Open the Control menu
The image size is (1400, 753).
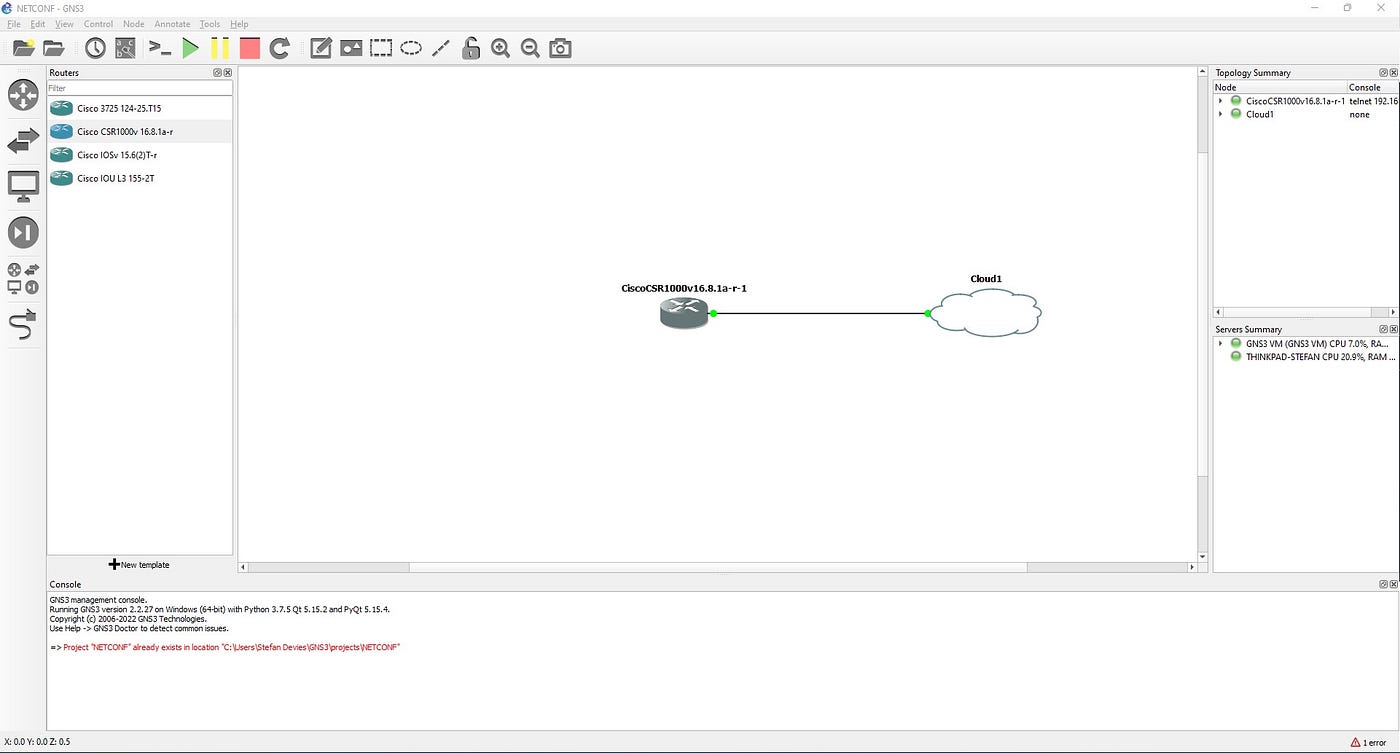coord(98,24)
